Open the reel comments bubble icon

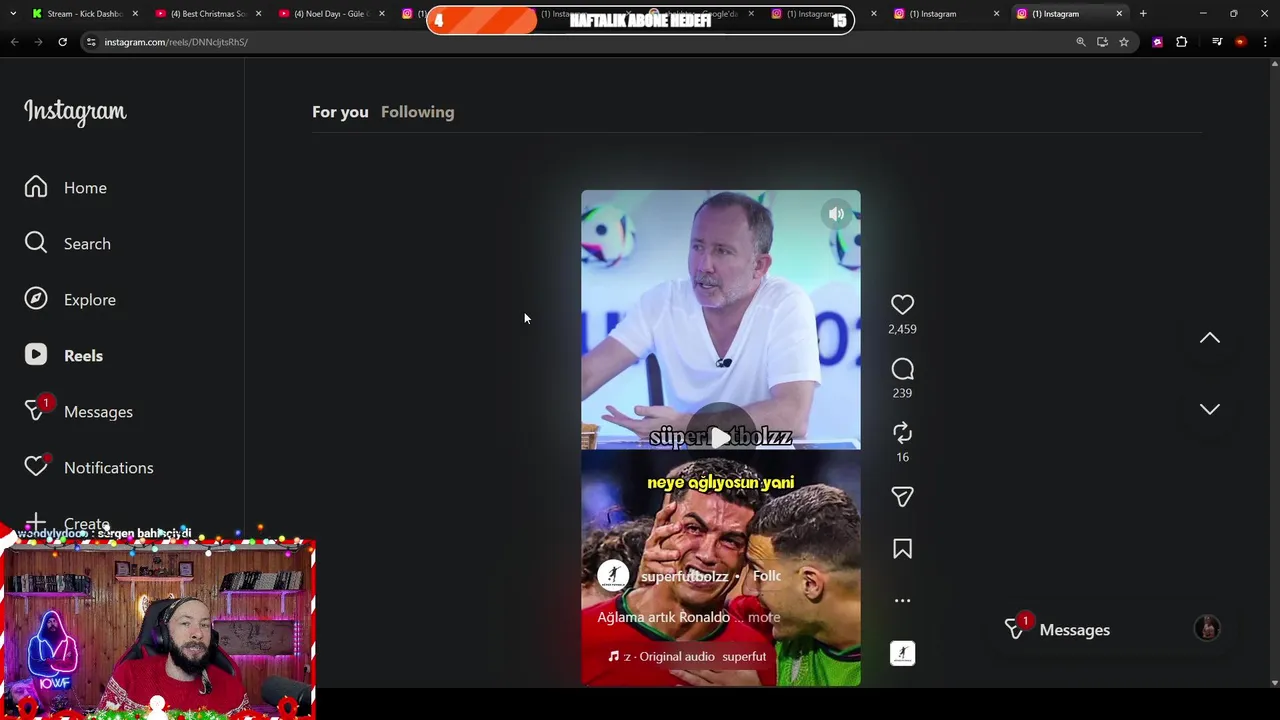pos(902,369)
